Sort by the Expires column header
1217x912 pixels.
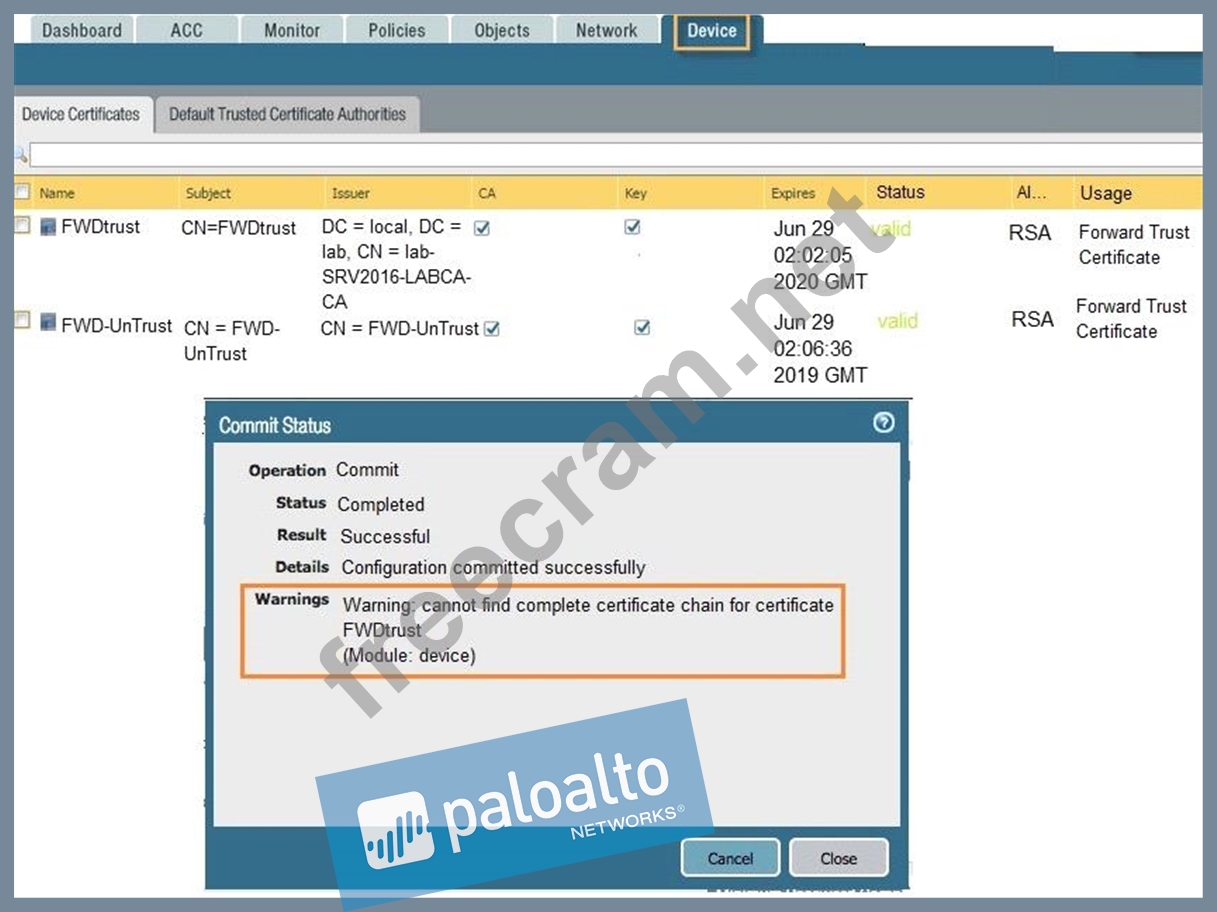(x=793, y=193)
